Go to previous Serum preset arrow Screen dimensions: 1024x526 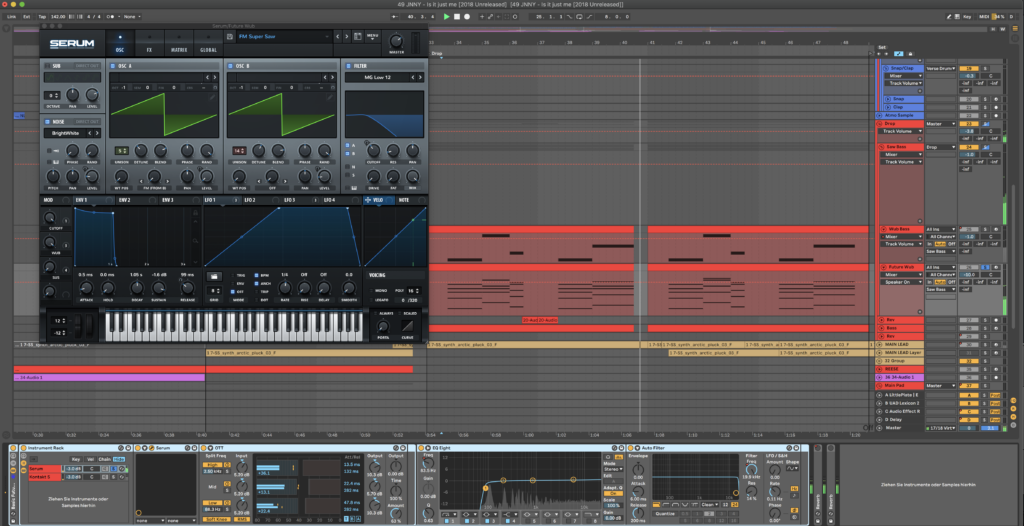coord(338,37)
